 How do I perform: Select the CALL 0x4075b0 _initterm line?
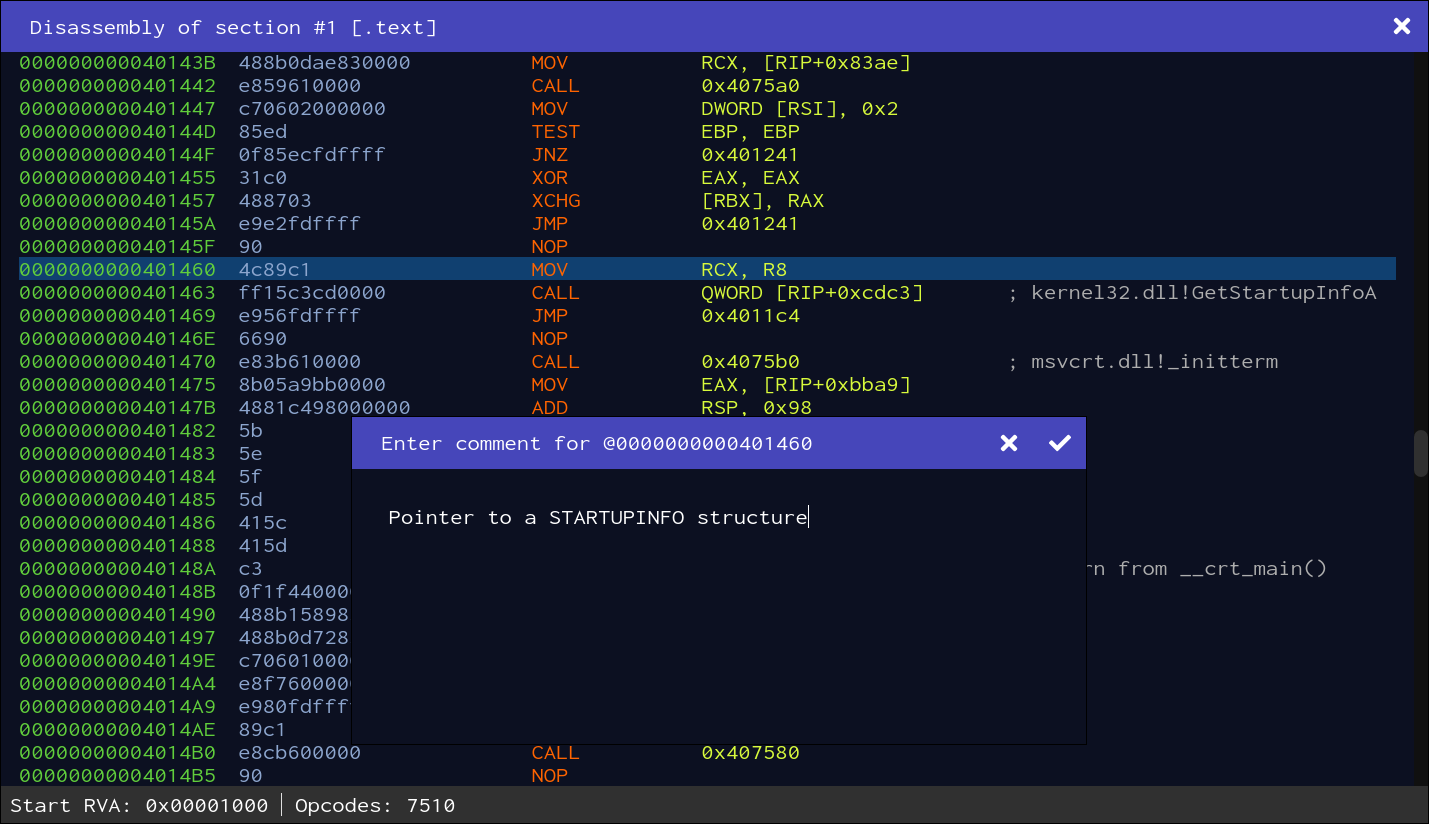coord(707,361)
